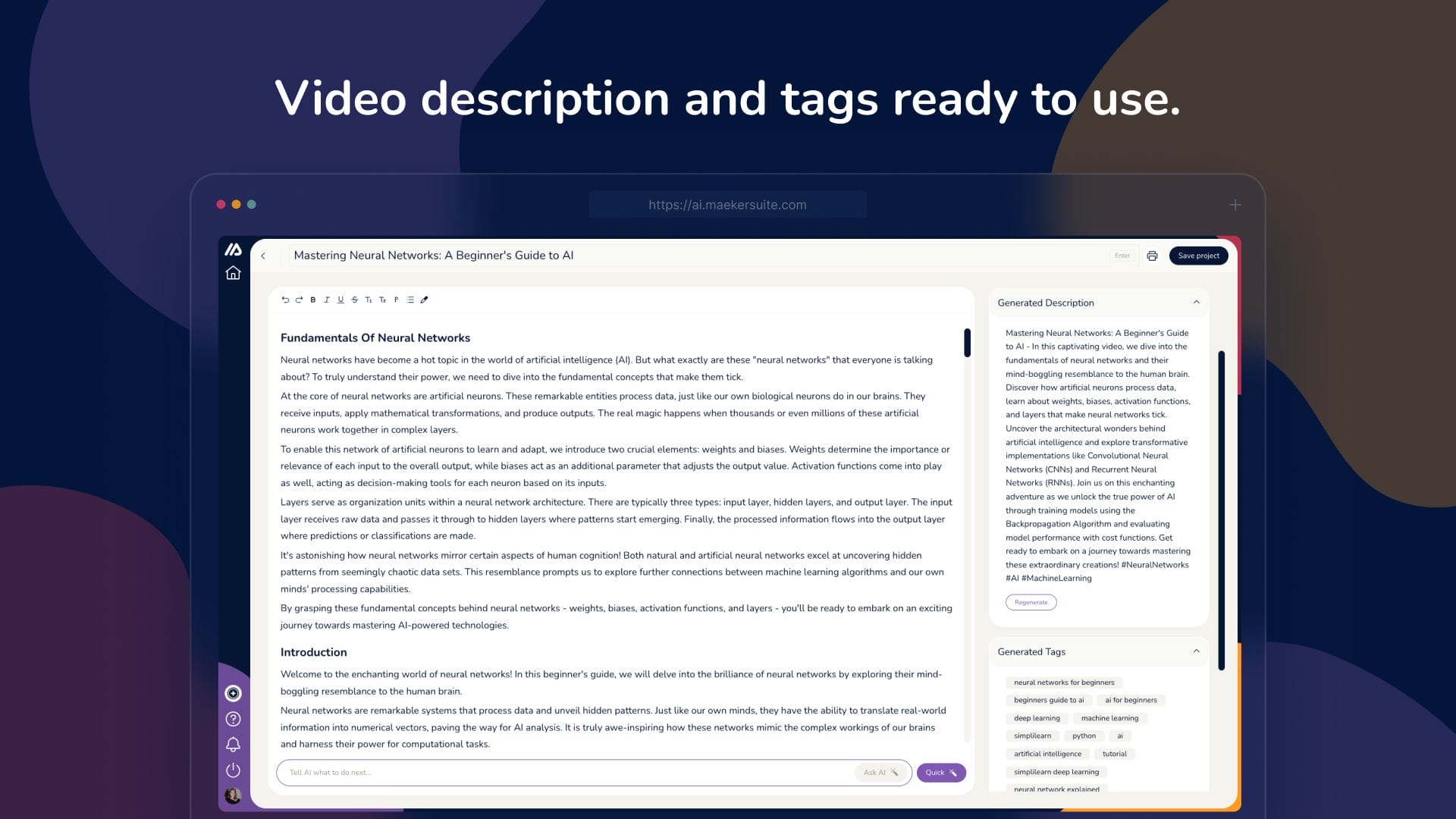Click the redo arrow in editor toolbar
Viewport: 1456px width, 819px height.
pyautogui.click(x=299, y=300)
